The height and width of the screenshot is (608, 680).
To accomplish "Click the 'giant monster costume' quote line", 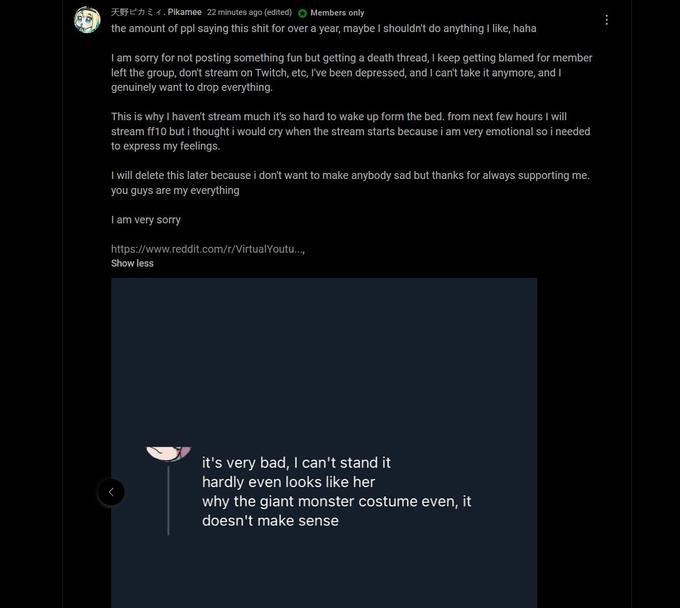I will coord(337,501).
